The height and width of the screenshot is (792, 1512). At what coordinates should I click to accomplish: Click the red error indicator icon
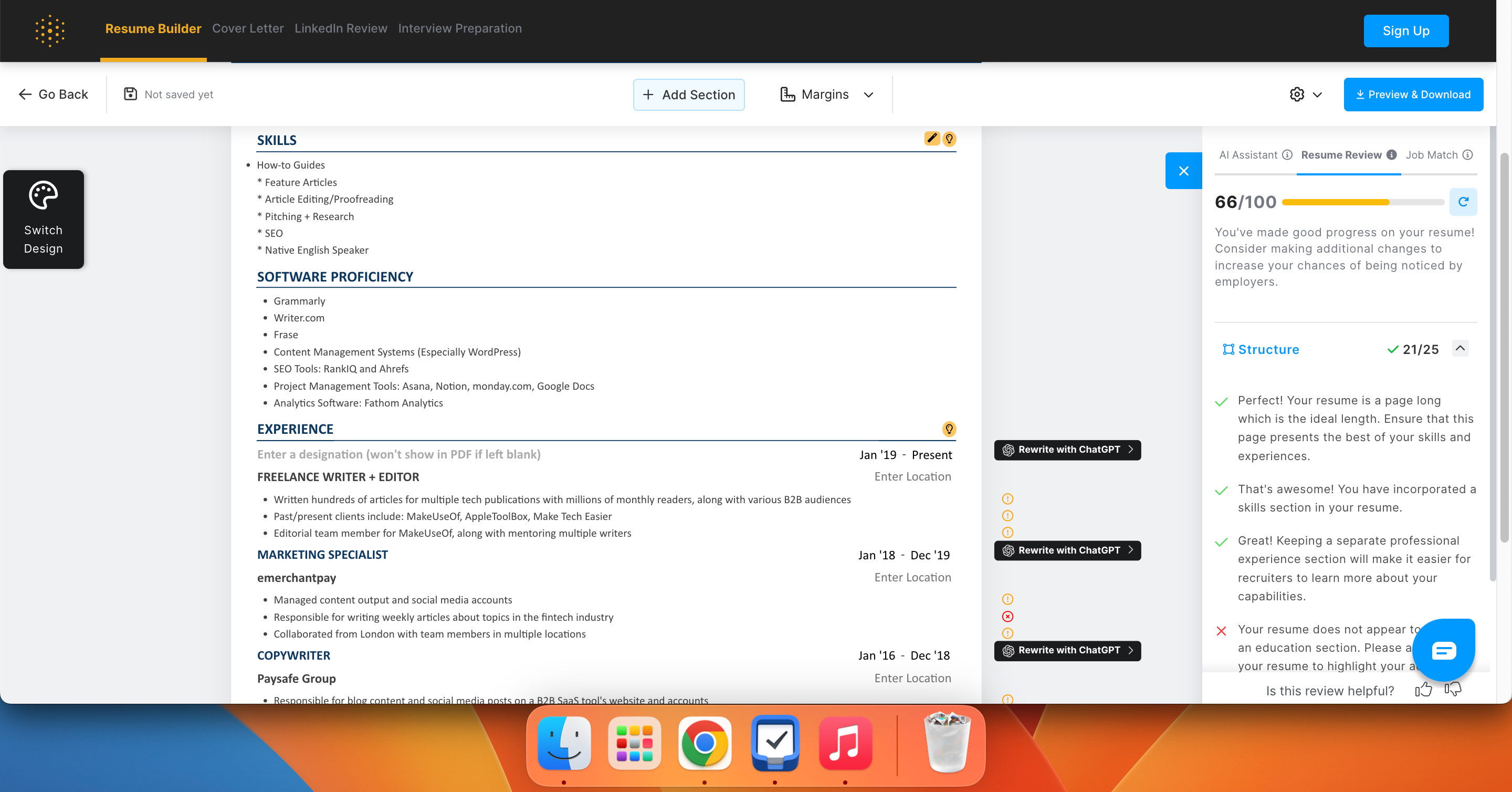tap(1007, 617)
